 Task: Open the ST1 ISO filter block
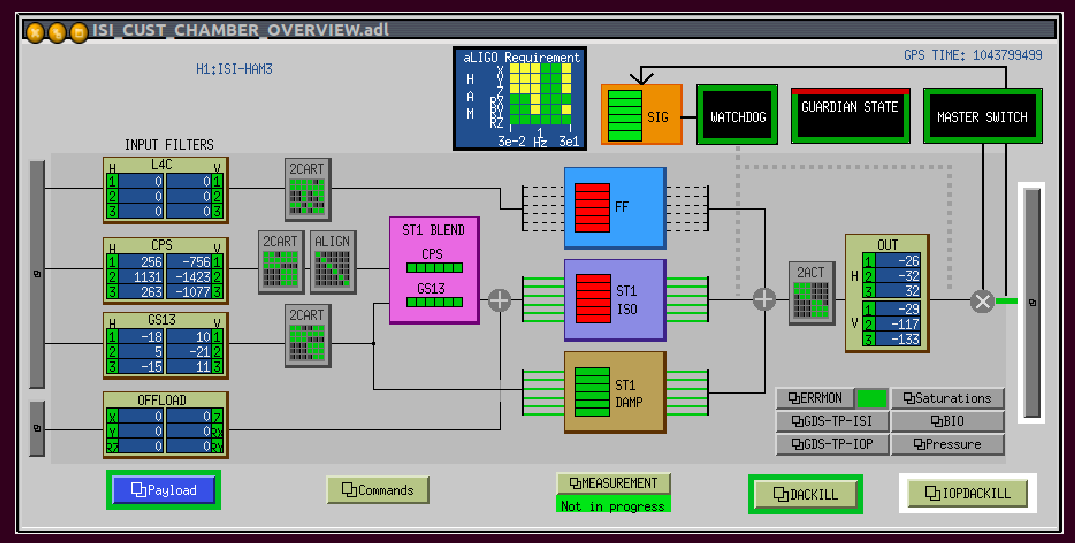tap(614, 300)
